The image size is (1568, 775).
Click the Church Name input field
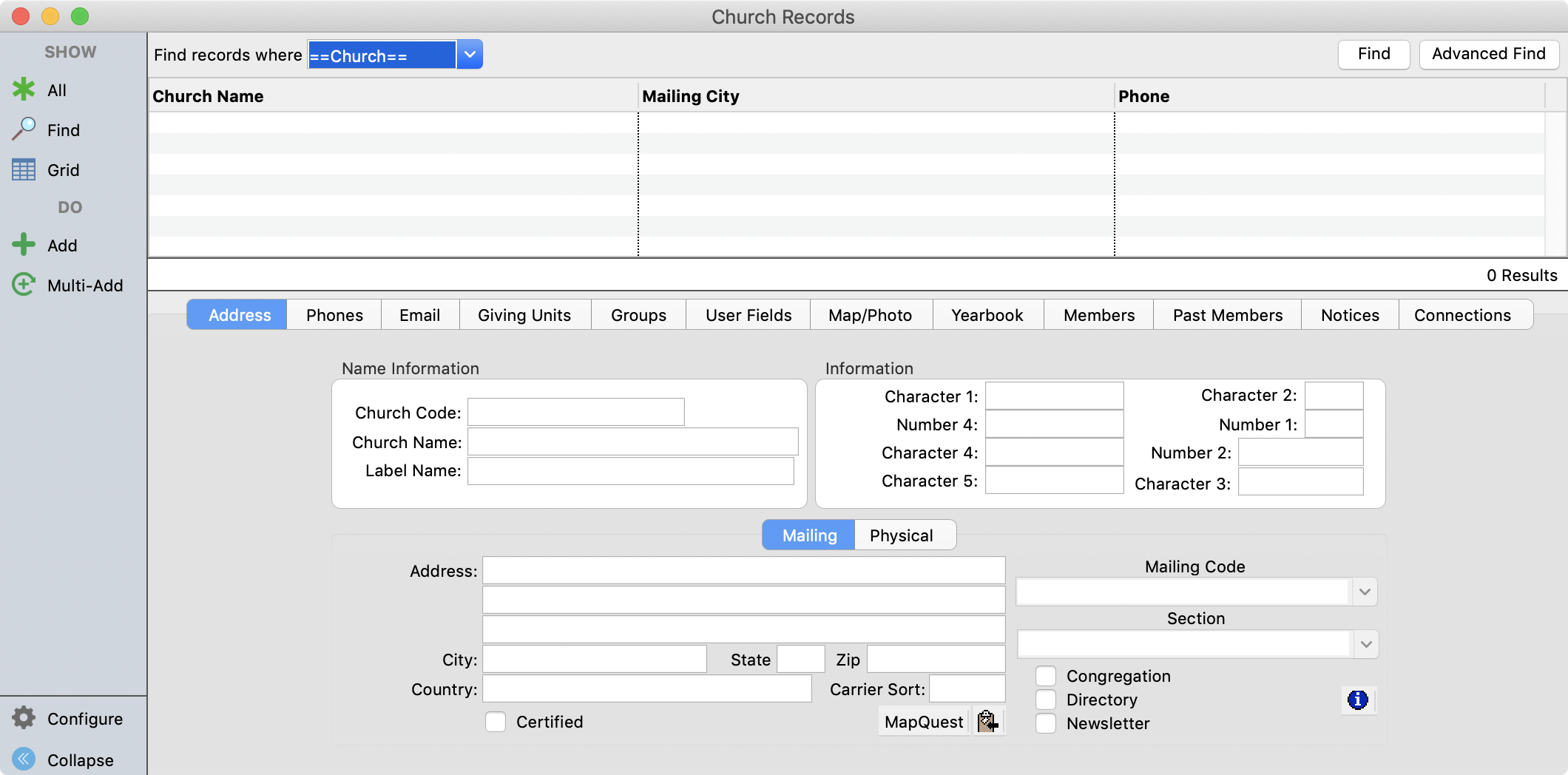point(632,442)
